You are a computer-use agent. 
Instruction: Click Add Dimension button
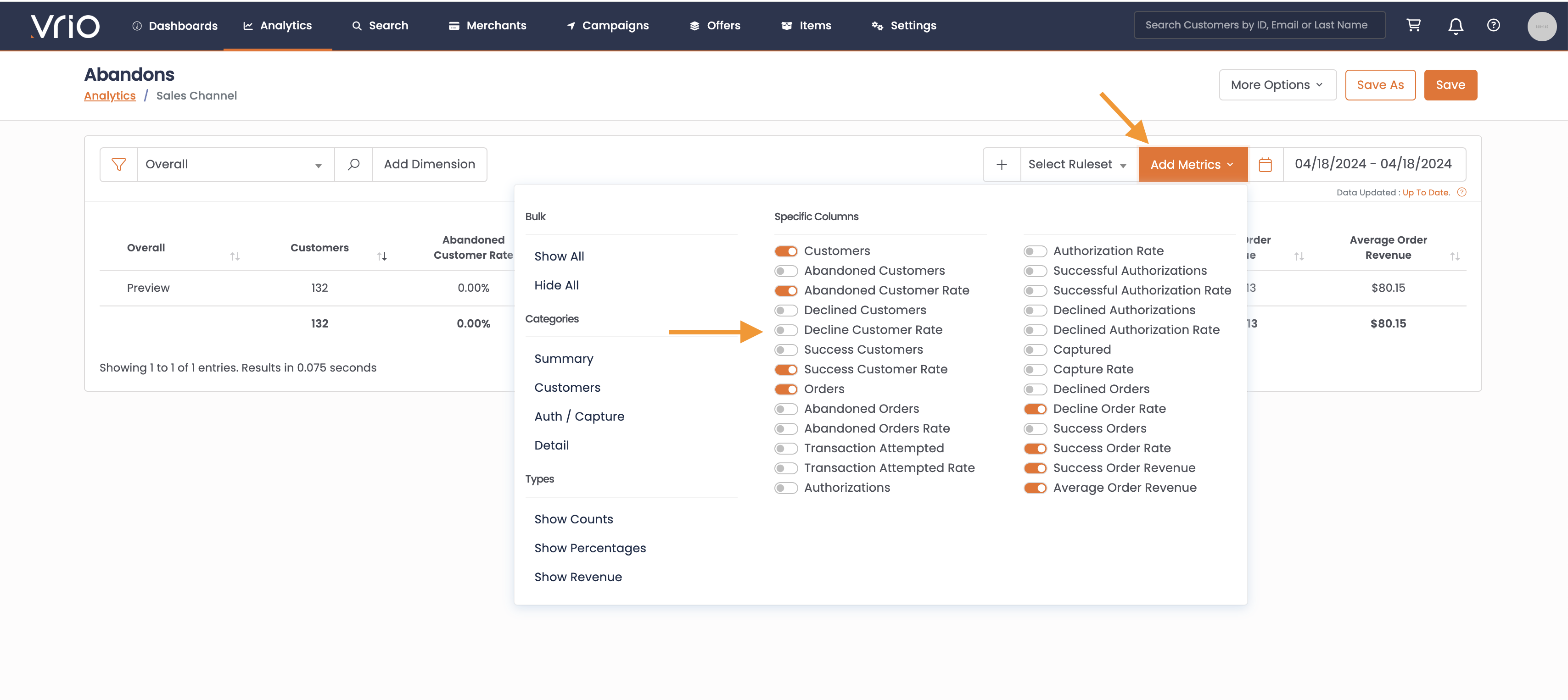(429, 164)
